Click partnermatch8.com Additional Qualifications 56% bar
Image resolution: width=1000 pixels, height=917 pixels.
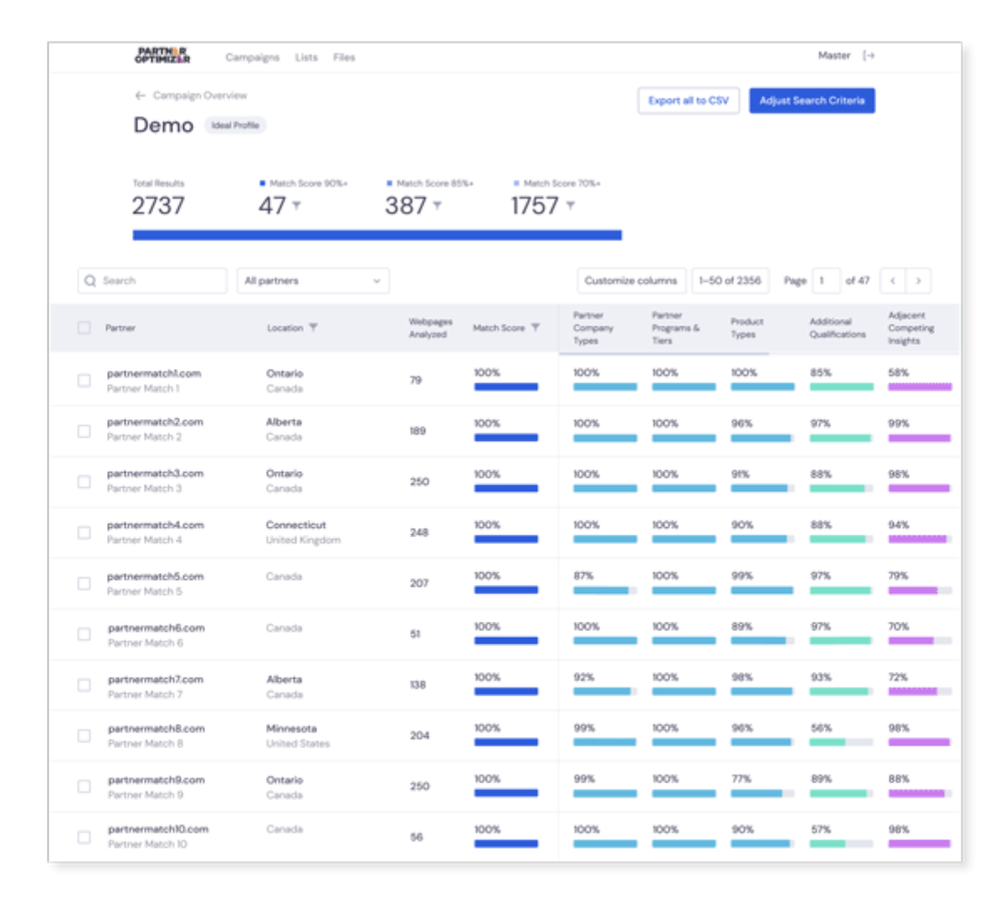pyautogui.click(x=841, y=742)
